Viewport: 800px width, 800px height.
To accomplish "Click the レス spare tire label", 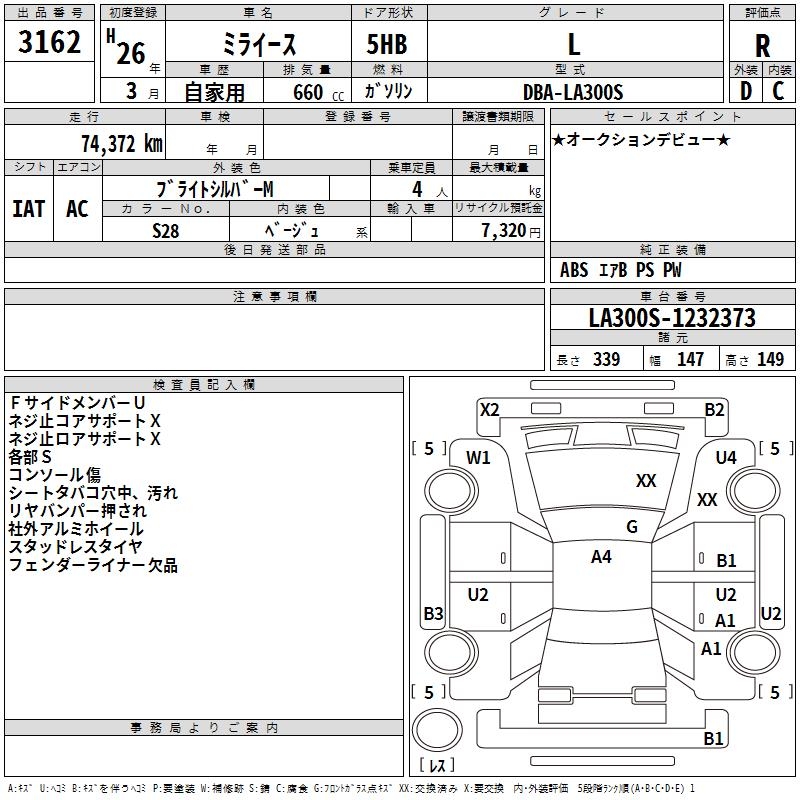I will [x=437, y=764].
